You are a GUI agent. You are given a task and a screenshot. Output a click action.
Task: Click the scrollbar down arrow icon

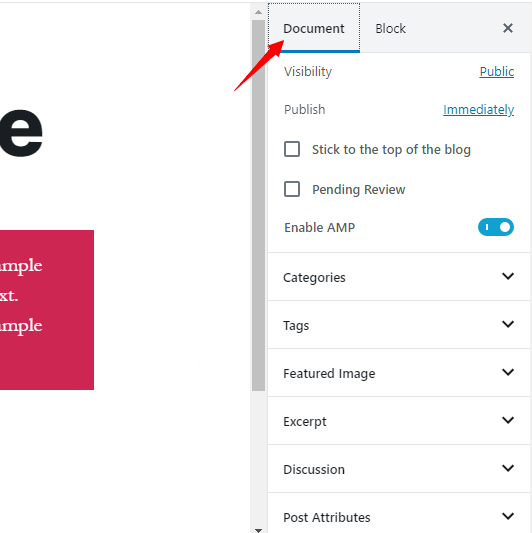pos(258,530)
